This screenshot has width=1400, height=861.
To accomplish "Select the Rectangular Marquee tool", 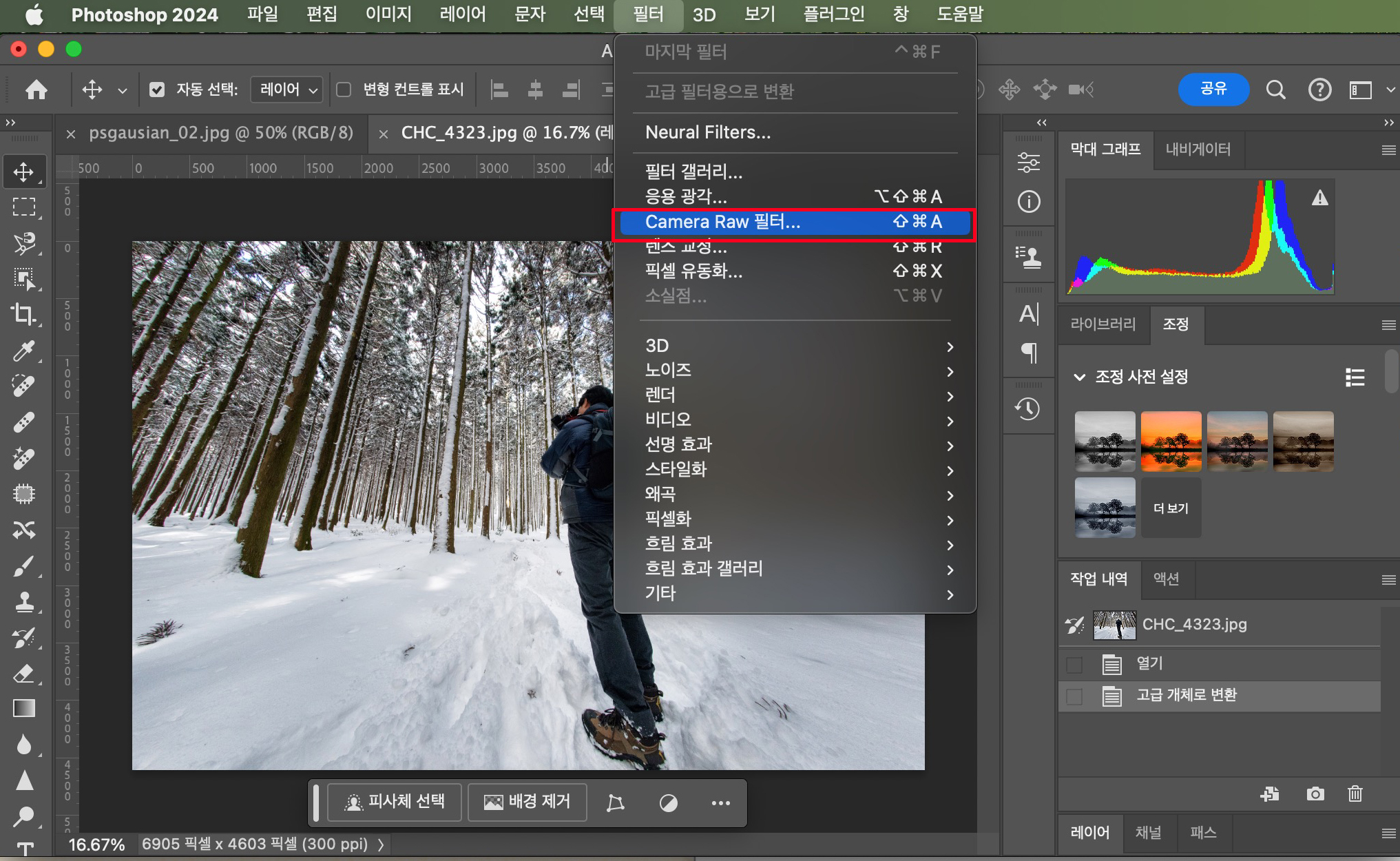I will tap(23, 207).
